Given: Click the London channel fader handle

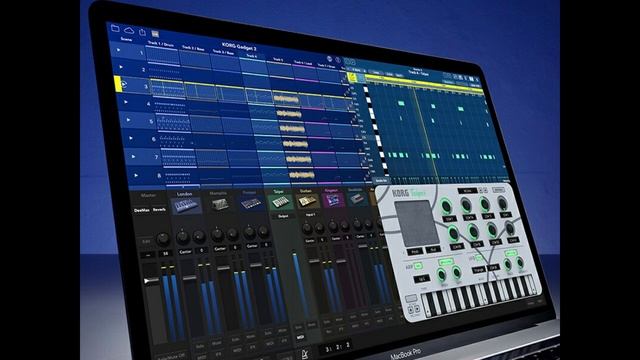Looking at the screenshot, I should tap(189, 278).
